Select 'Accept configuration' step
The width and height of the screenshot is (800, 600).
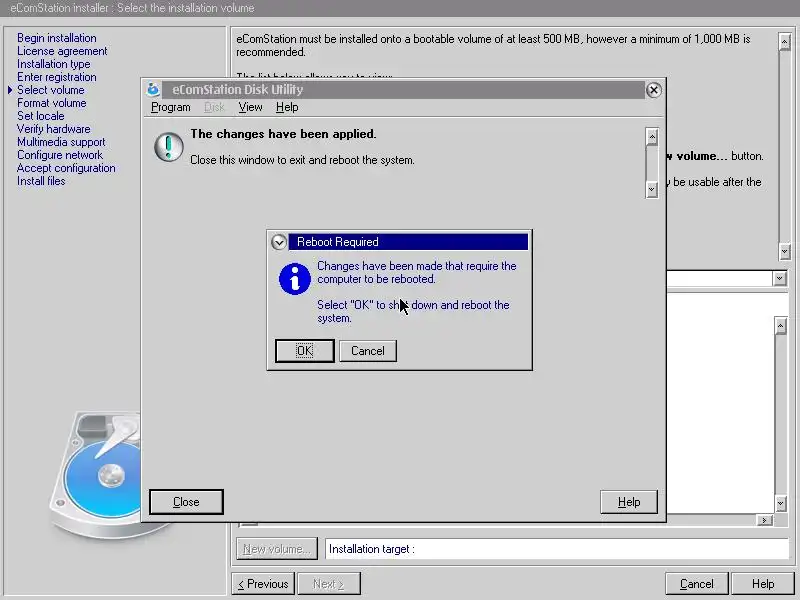pyautogui.click(x=66, y=168)
